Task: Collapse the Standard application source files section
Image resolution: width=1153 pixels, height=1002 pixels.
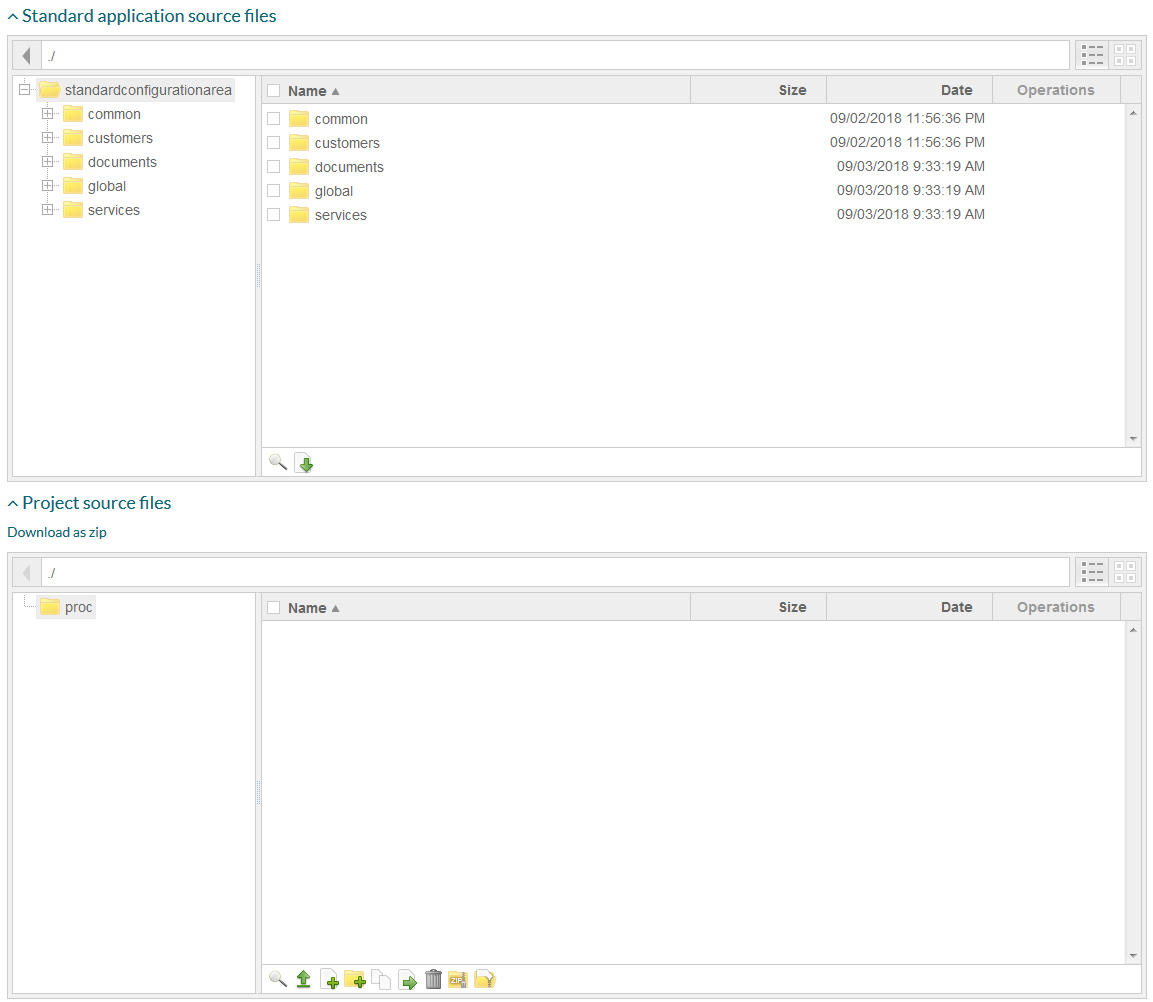Action: tap(13, 17)
